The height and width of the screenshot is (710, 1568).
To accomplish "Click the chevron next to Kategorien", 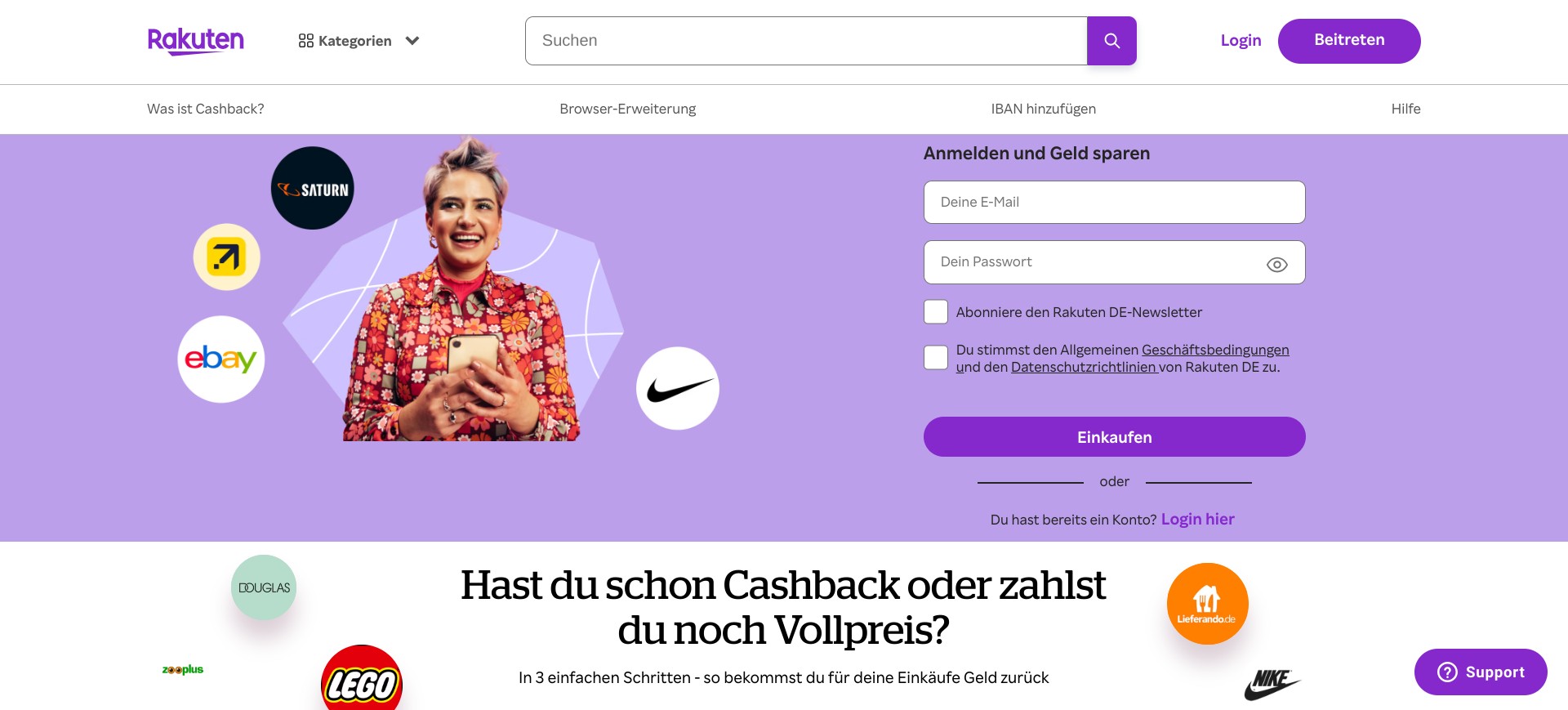I will 412,41.
